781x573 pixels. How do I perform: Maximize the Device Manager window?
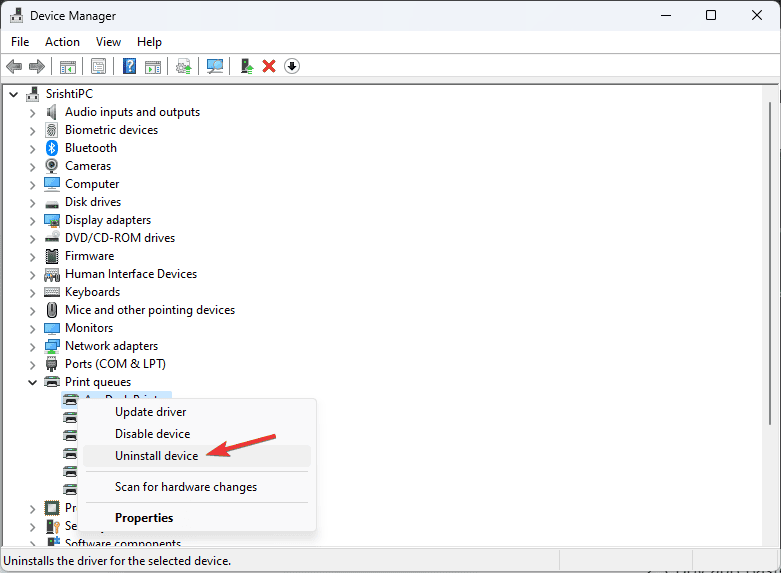[x=711, y=15]
